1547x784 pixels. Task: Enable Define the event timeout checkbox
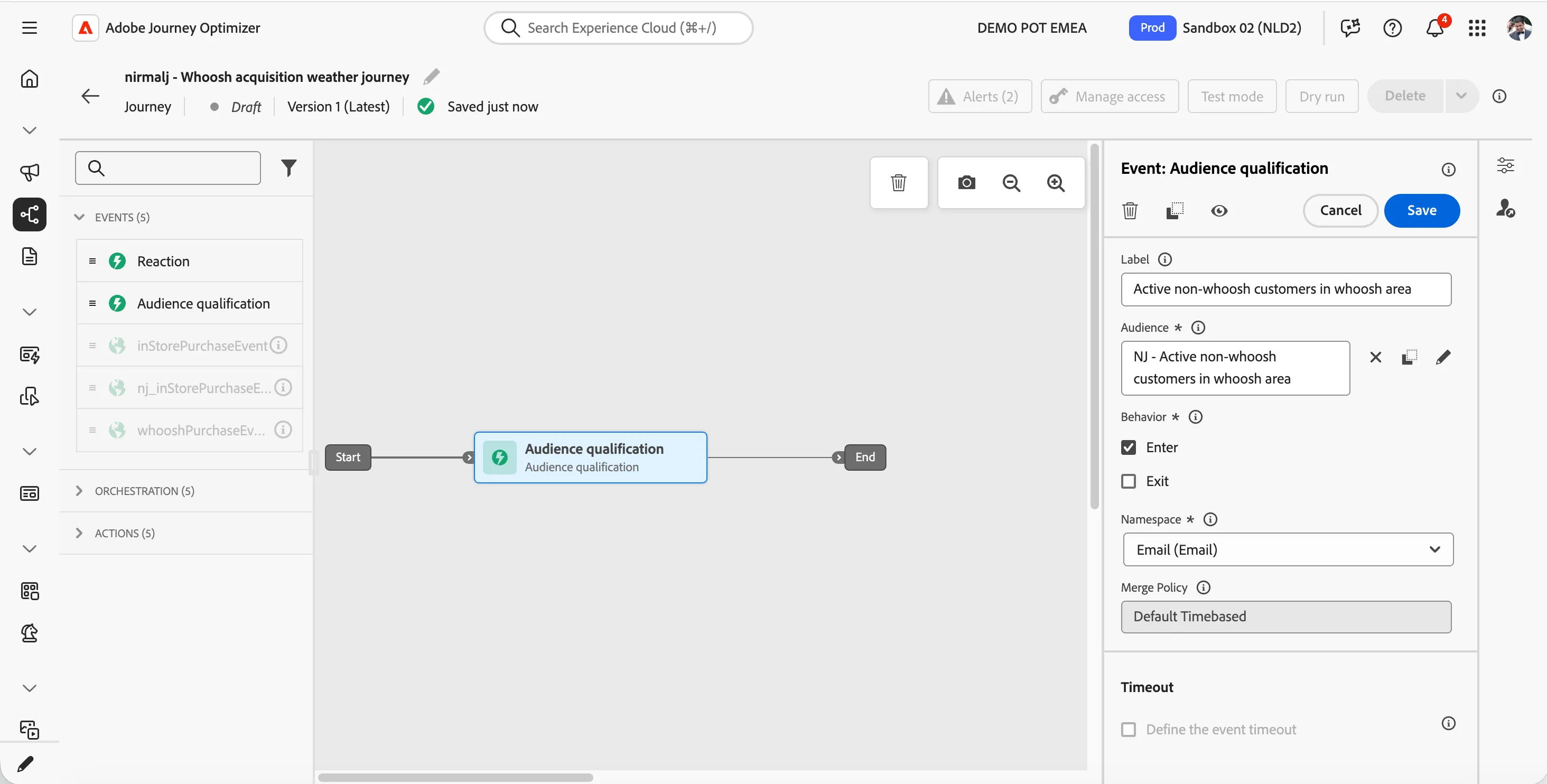point(1129,730)
